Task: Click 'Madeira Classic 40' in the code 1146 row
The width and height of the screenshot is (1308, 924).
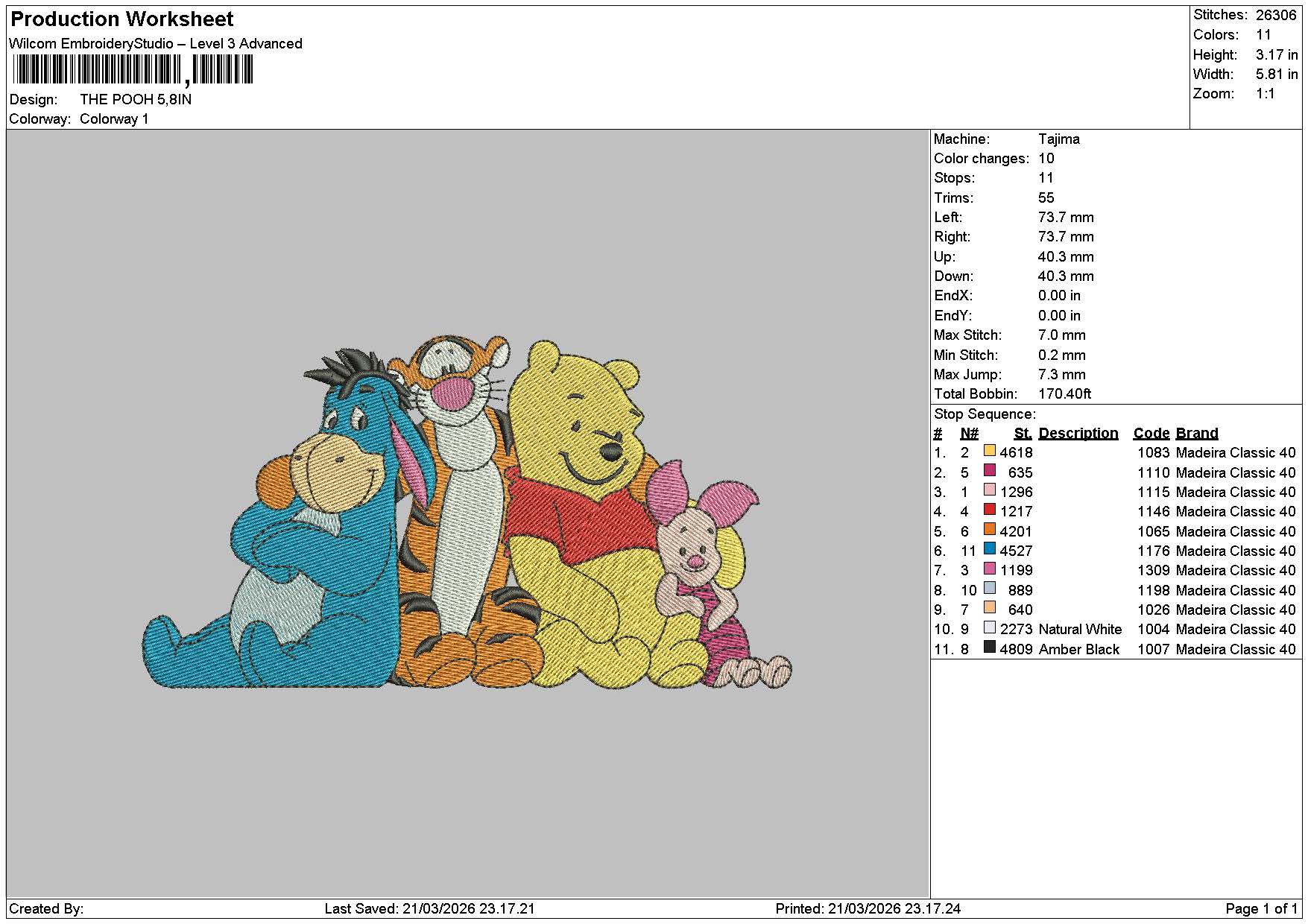Action: point(1236,512)
